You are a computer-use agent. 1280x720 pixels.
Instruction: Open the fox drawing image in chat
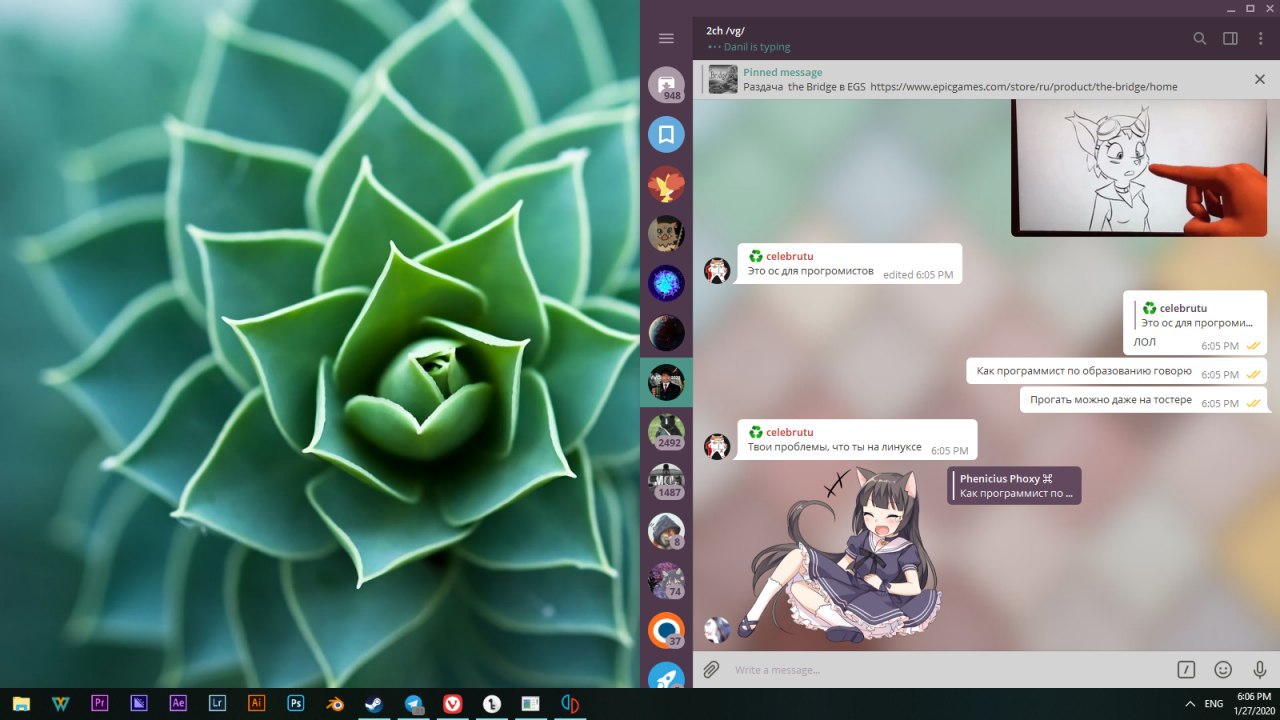1139,167
